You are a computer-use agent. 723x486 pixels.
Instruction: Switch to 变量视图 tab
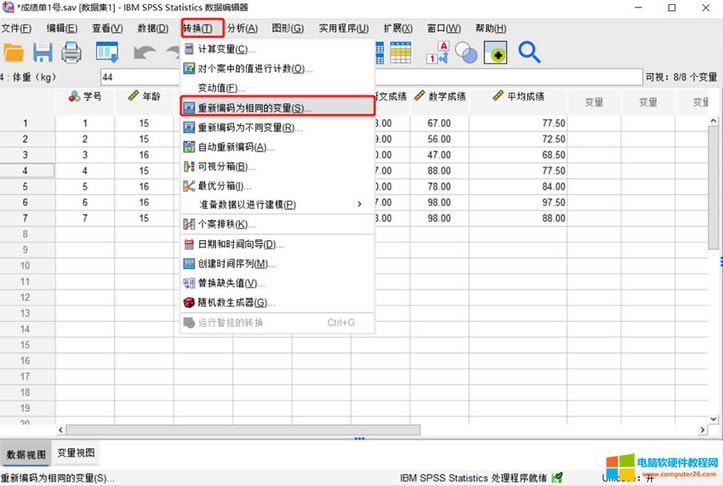[x=76, y=453]
